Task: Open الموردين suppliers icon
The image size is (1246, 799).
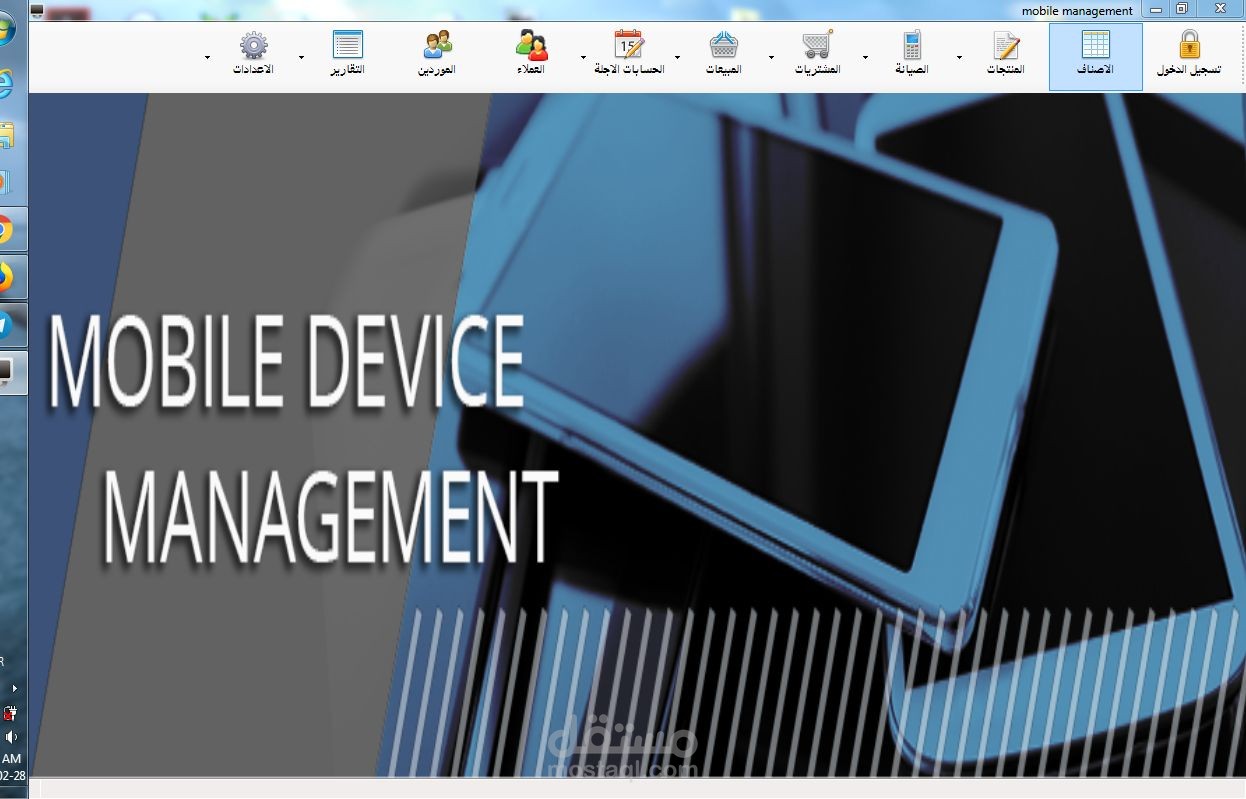Action: pyautogui.click(x=437, y=45)
